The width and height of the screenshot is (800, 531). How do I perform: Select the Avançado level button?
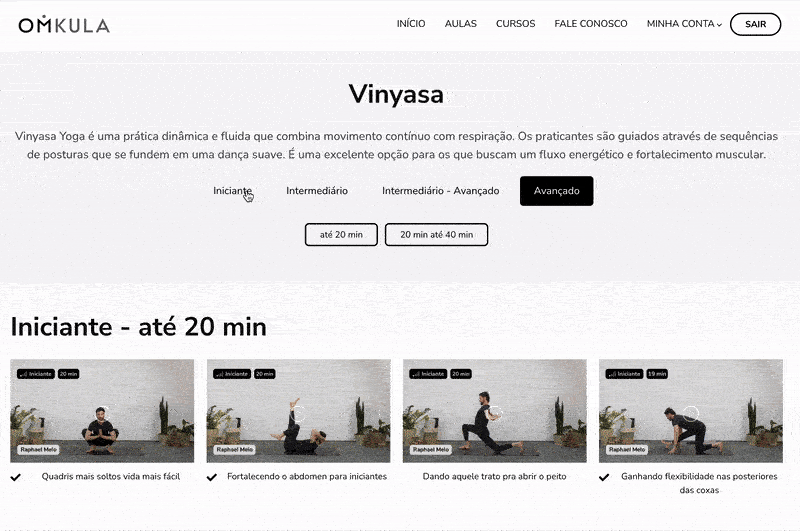pos(556,191)
